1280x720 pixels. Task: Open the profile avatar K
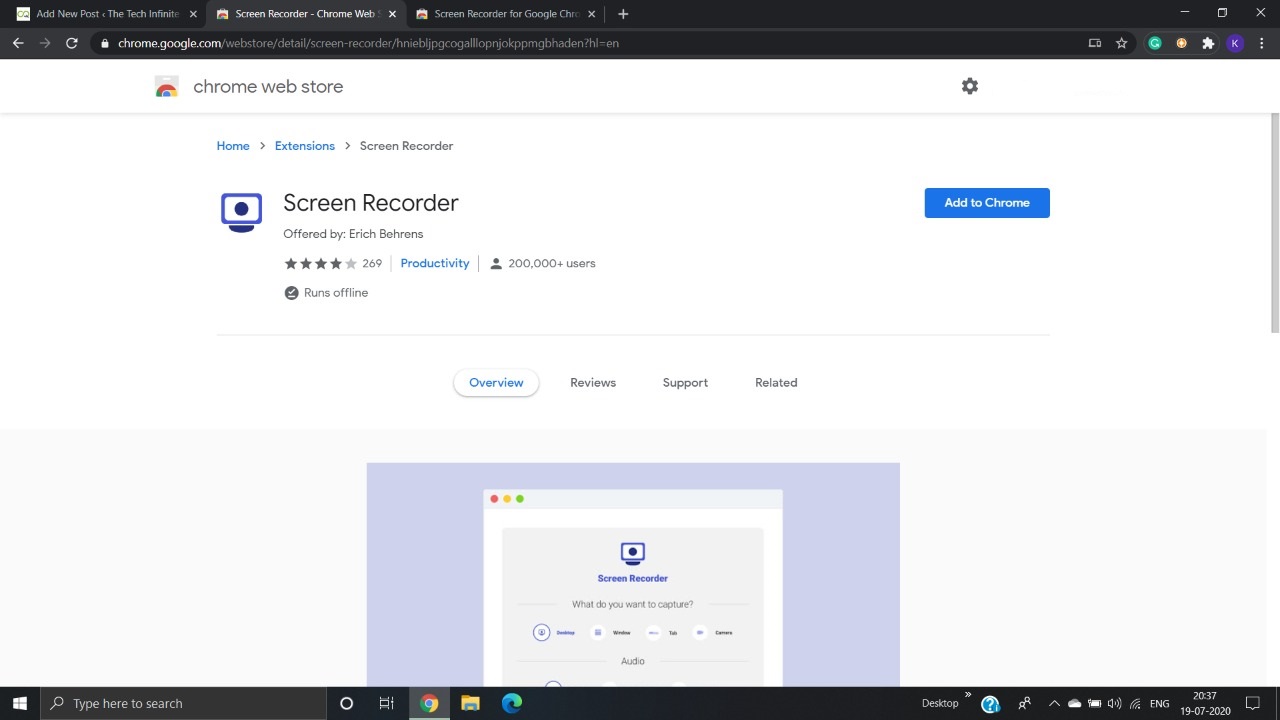(x=1235, y=43)
